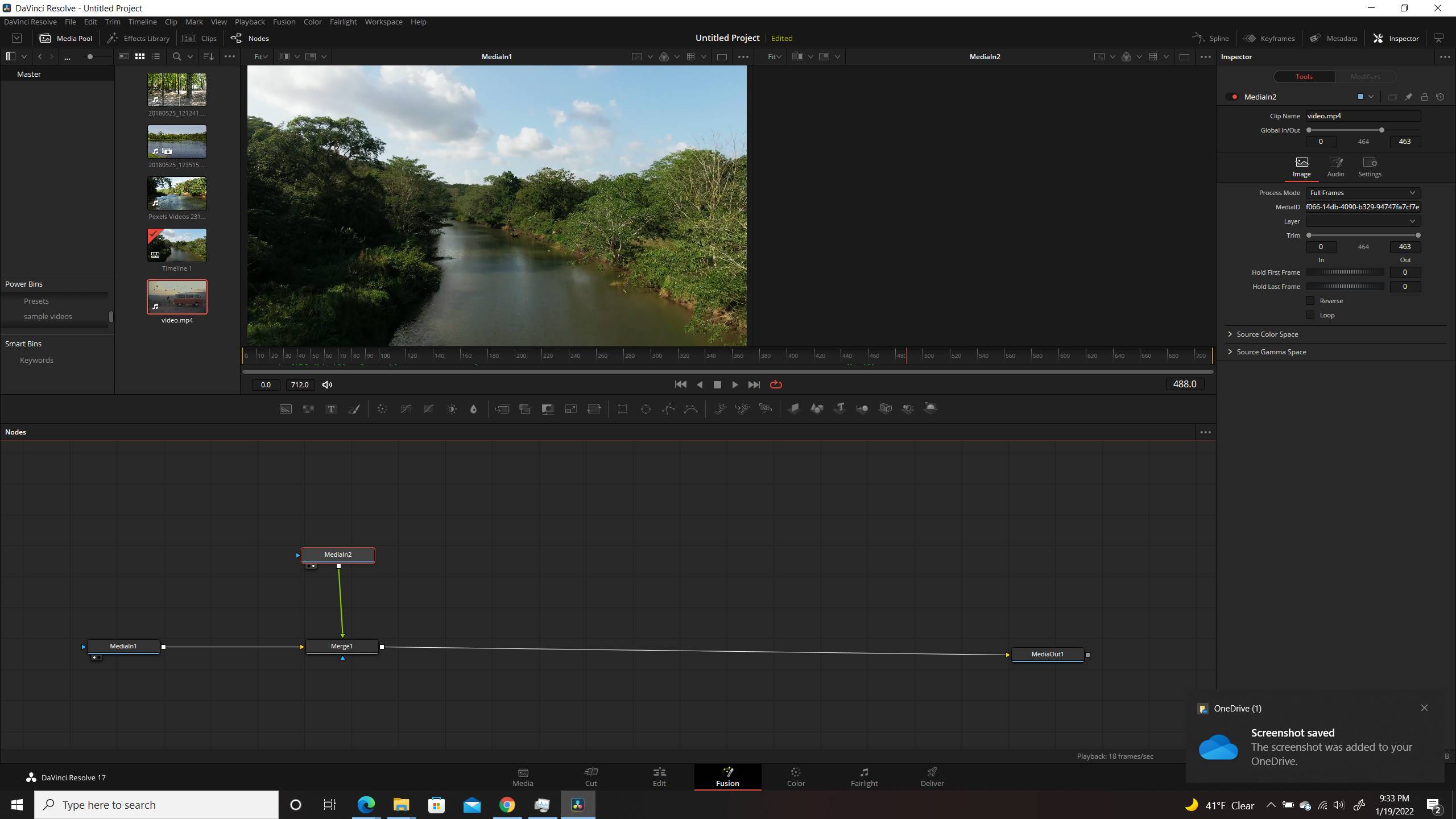Open MediaIn2 tile color dropdown arrow
Screen dimensions: 1456x819
click(x=1371, y=97)
